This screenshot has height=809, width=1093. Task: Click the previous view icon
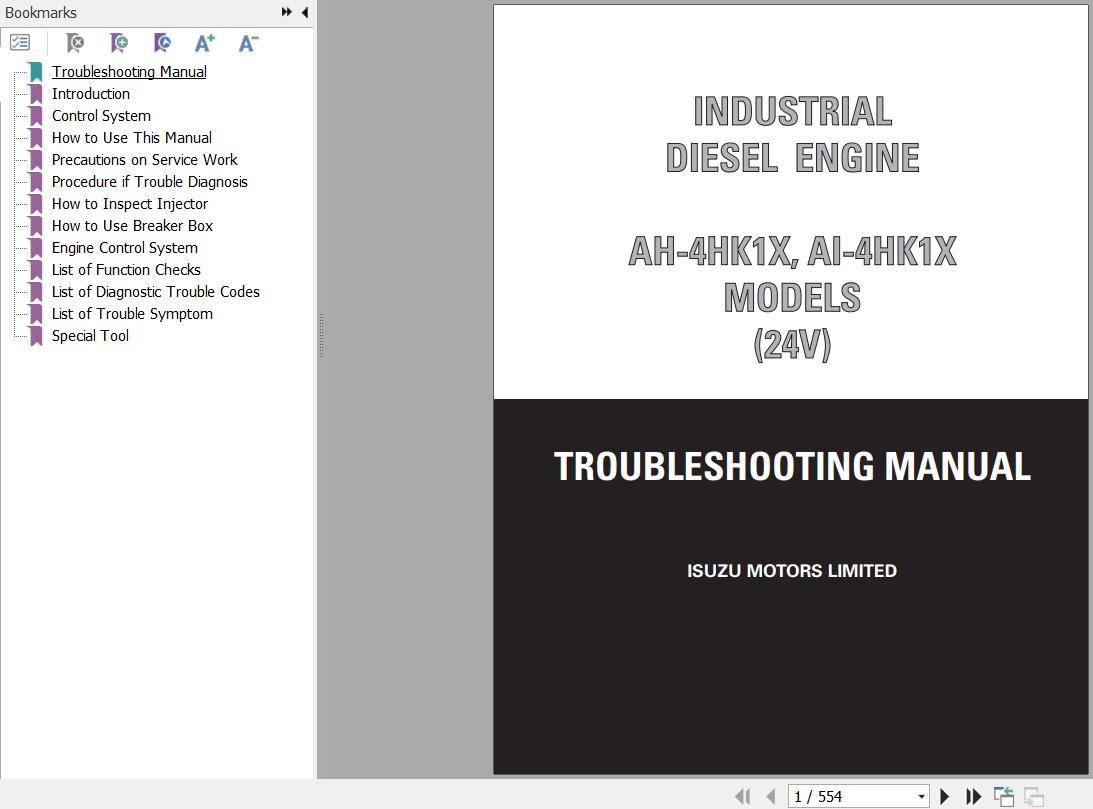(1003, 796)
